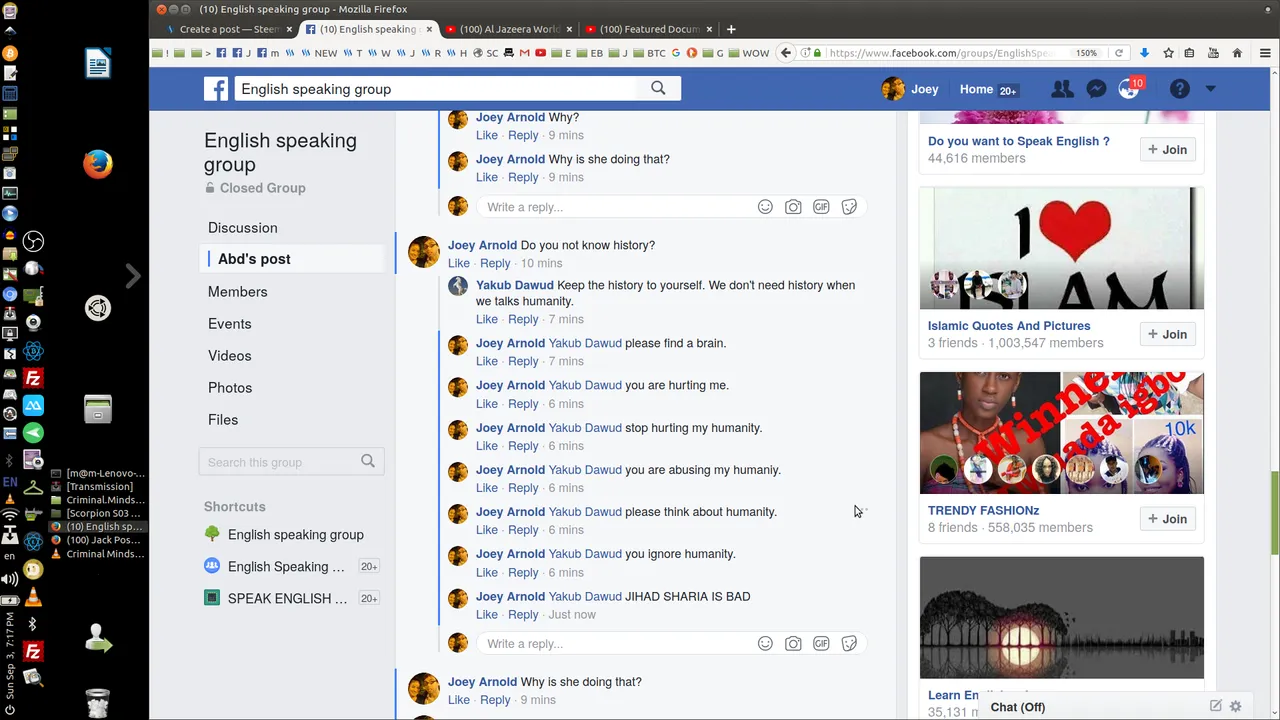The width and height of the screenshot is (1280, 720).
Task: Open the Friend Requests icon
Action: tap(1062, 89)
